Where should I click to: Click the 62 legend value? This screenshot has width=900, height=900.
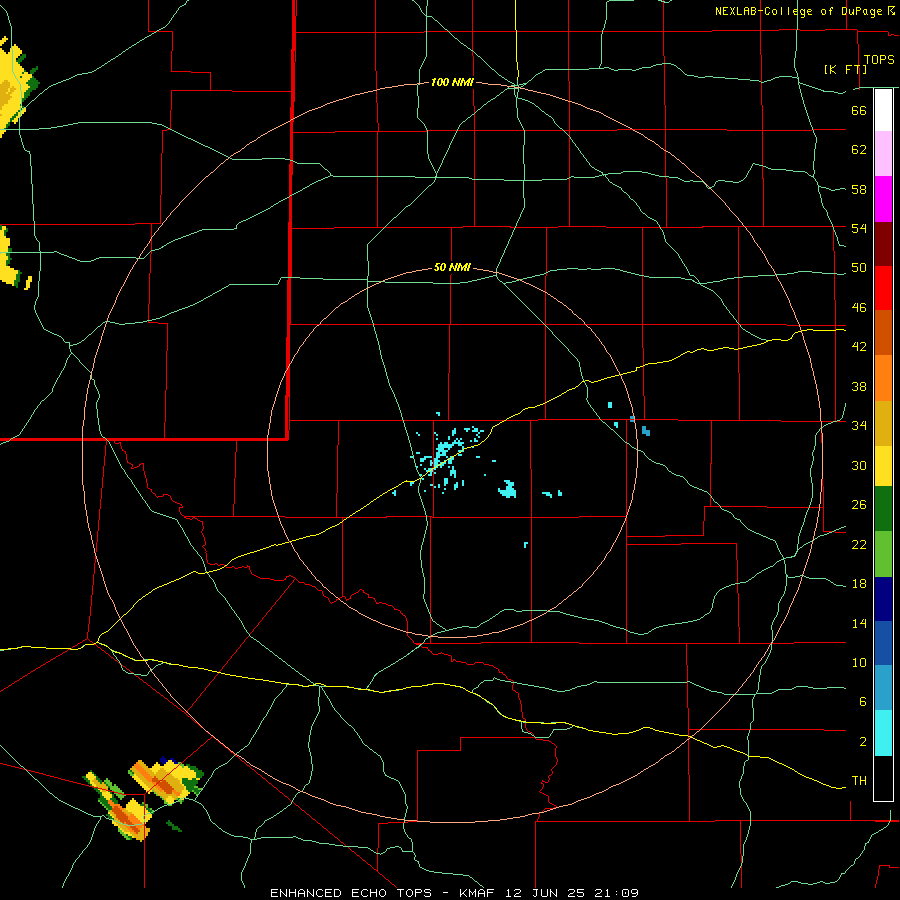[859, 150]
